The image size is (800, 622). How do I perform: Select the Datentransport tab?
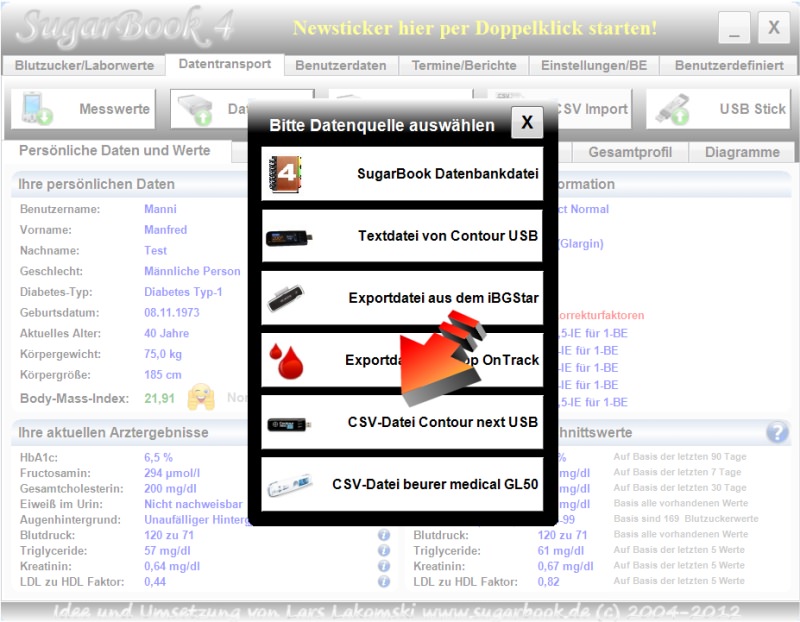pos(224,64)
